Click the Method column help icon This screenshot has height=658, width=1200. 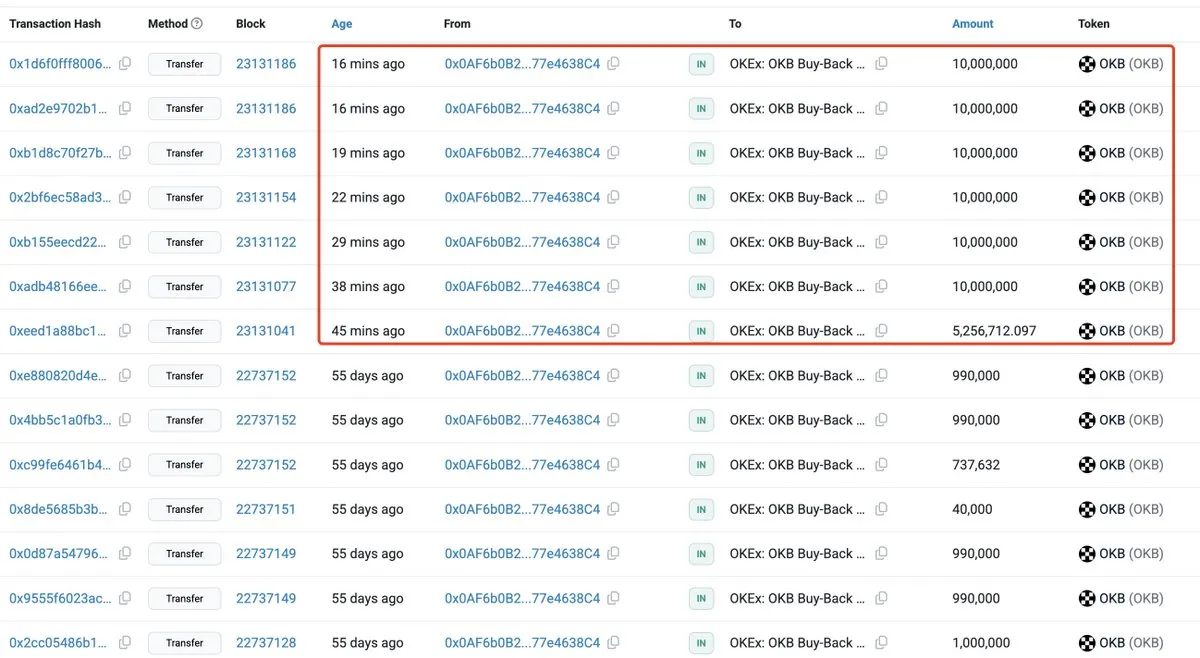[x=196, y=24]
